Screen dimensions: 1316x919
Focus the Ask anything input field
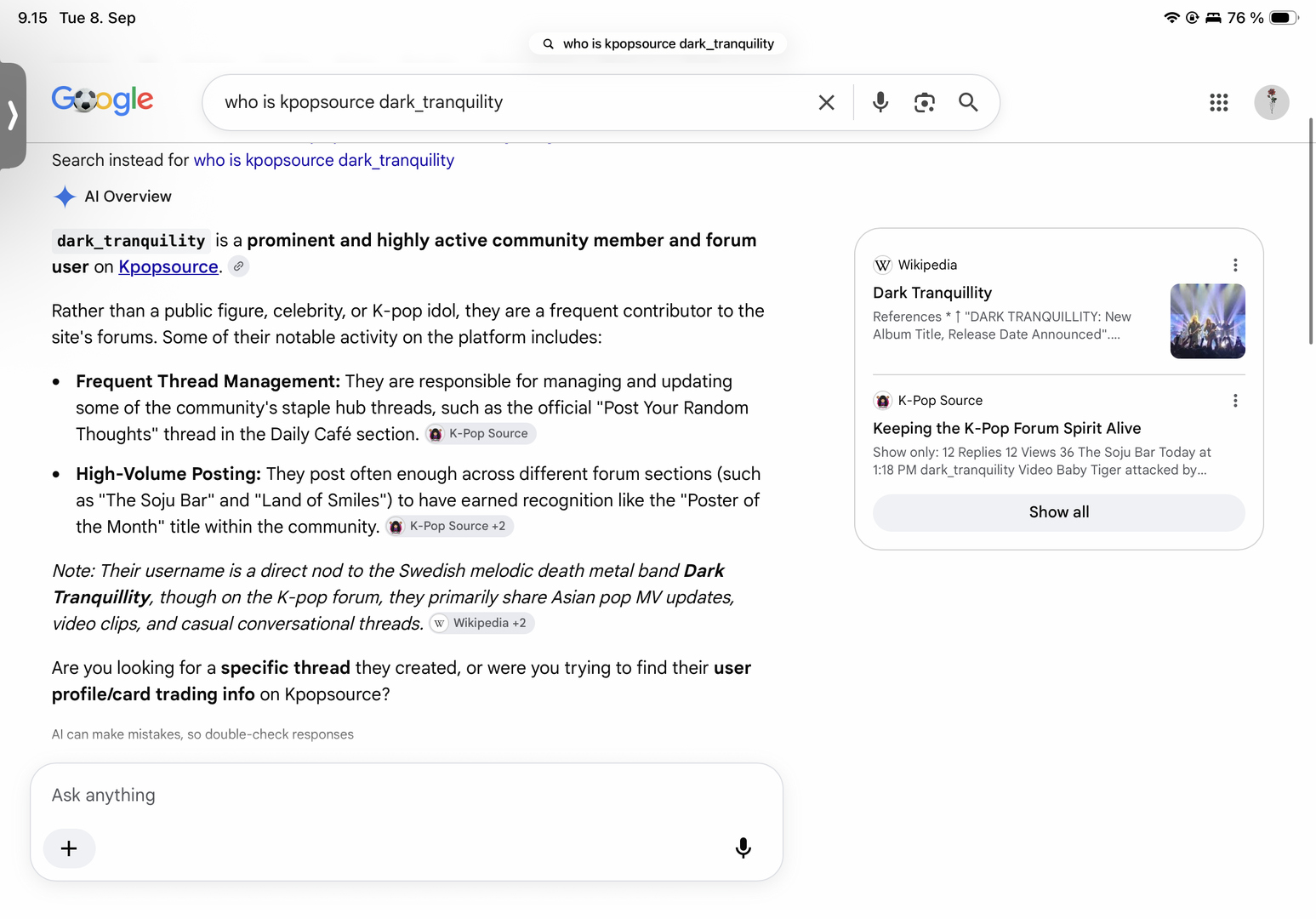pos(407,795)
